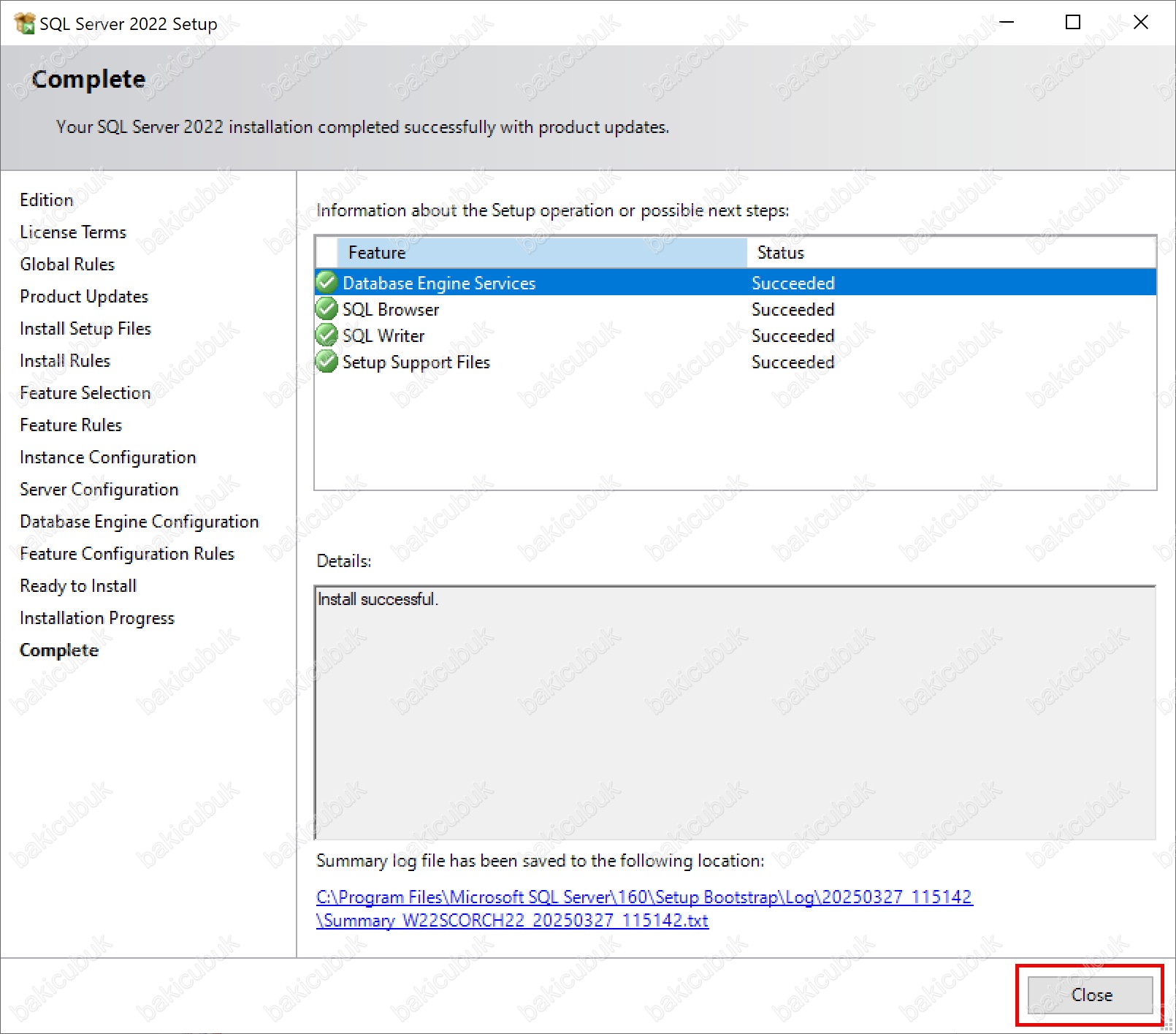The image size is (1176, 1034).
Task: Select the SQL Writer feature row
Action: pos(736,335)
